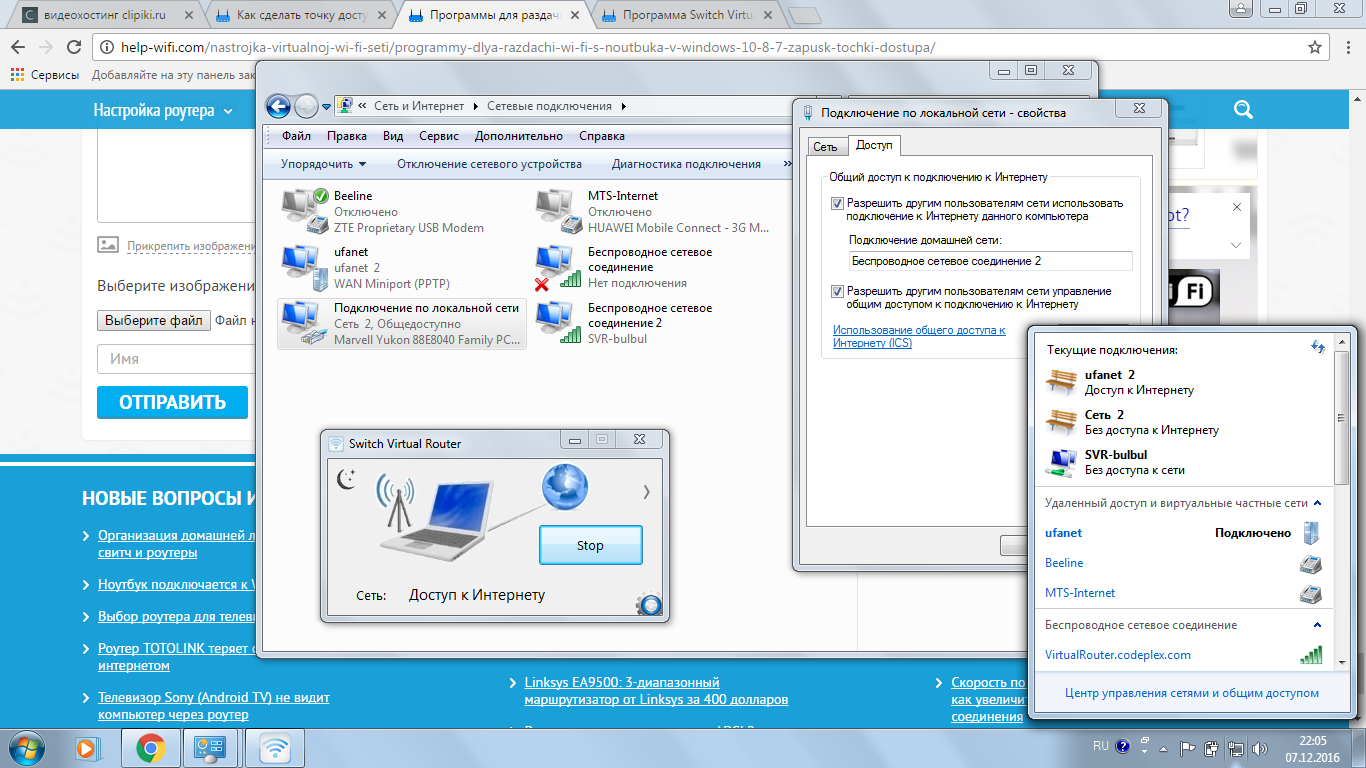
Task: Click Диагностика подключения toolbar command
Action: pyautogui.click(x=686, y=164)
